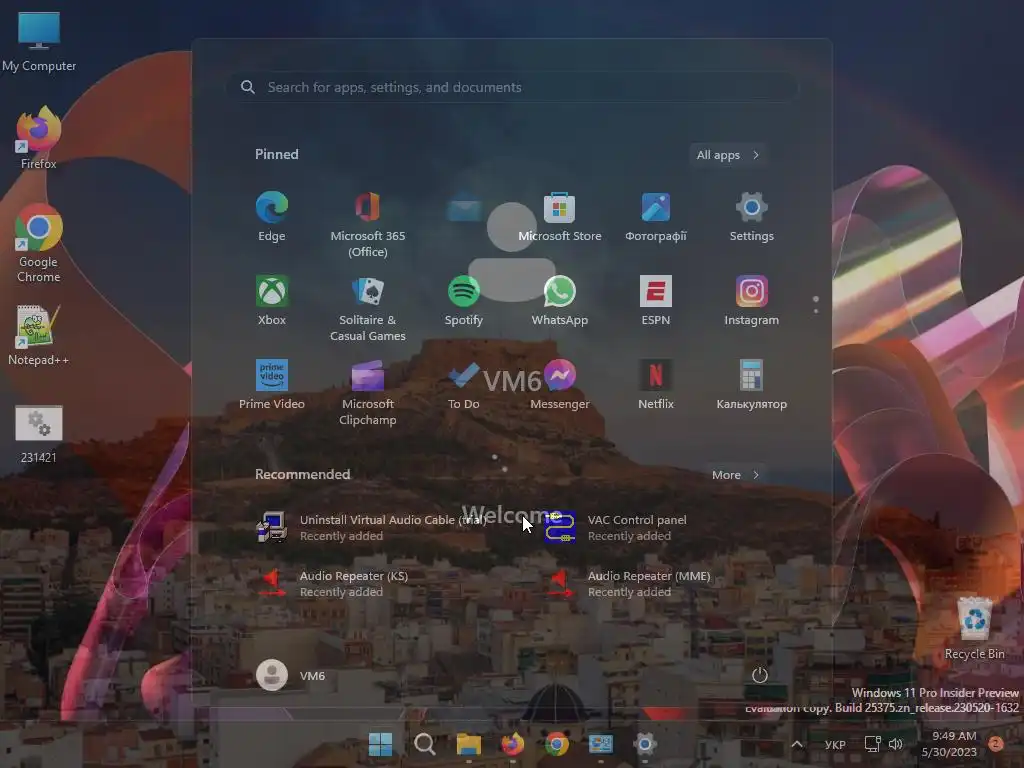
Task: Open the taskbar notification badge
Action: pos(996,744)
